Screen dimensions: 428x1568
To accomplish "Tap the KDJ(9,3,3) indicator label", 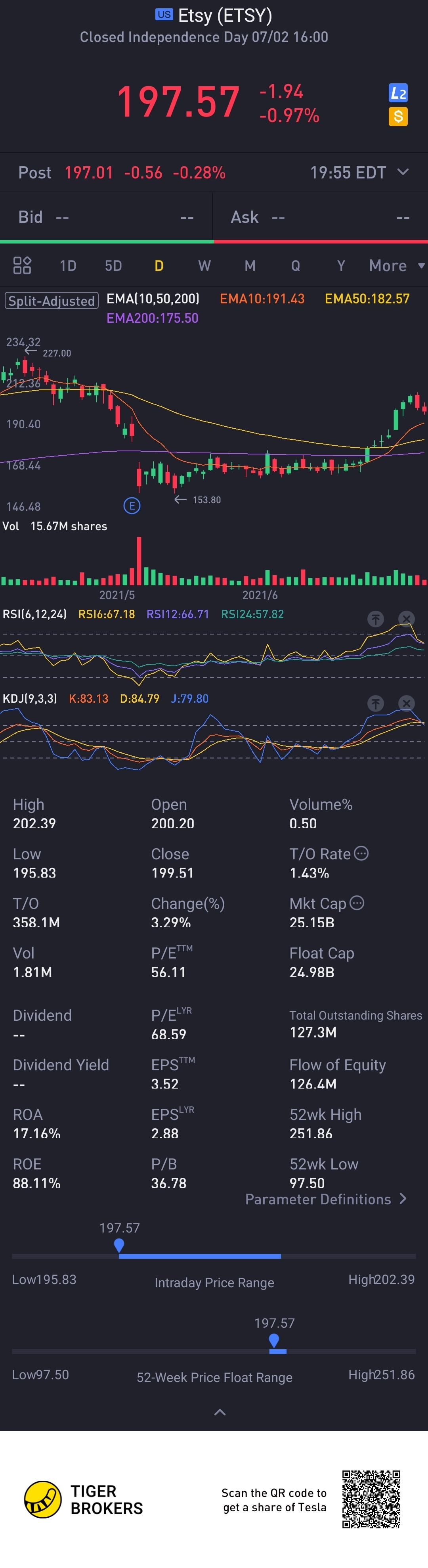I will pos(30,698).
